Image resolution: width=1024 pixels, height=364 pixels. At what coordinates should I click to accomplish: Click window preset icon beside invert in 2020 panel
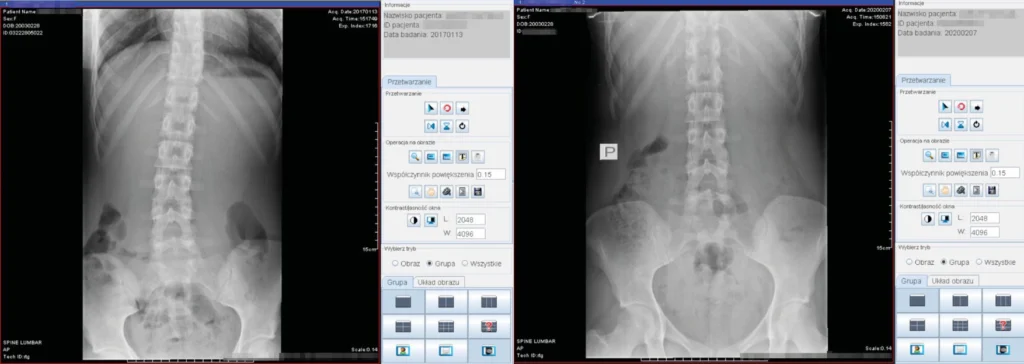[x=944, y=219]
